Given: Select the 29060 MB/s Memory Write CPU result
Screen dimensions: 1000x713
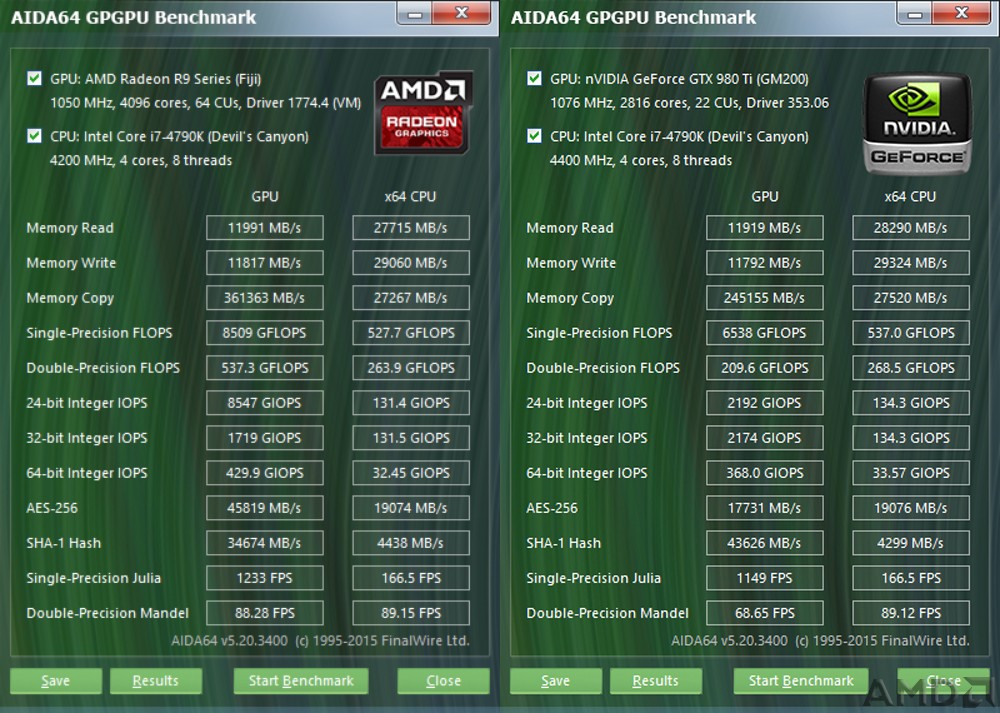Looking at the screenshot, I should (411, 263).
